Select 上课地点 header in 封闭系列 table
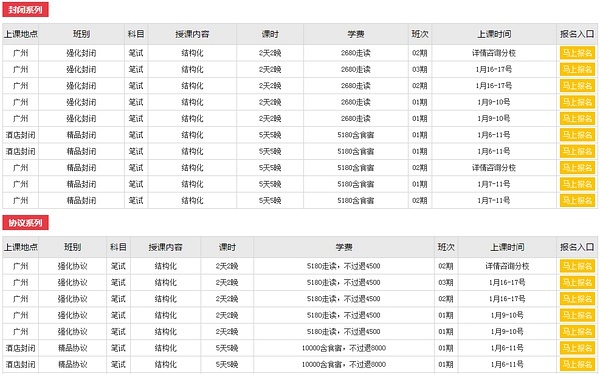600x374 pixels. click(21, 34)
